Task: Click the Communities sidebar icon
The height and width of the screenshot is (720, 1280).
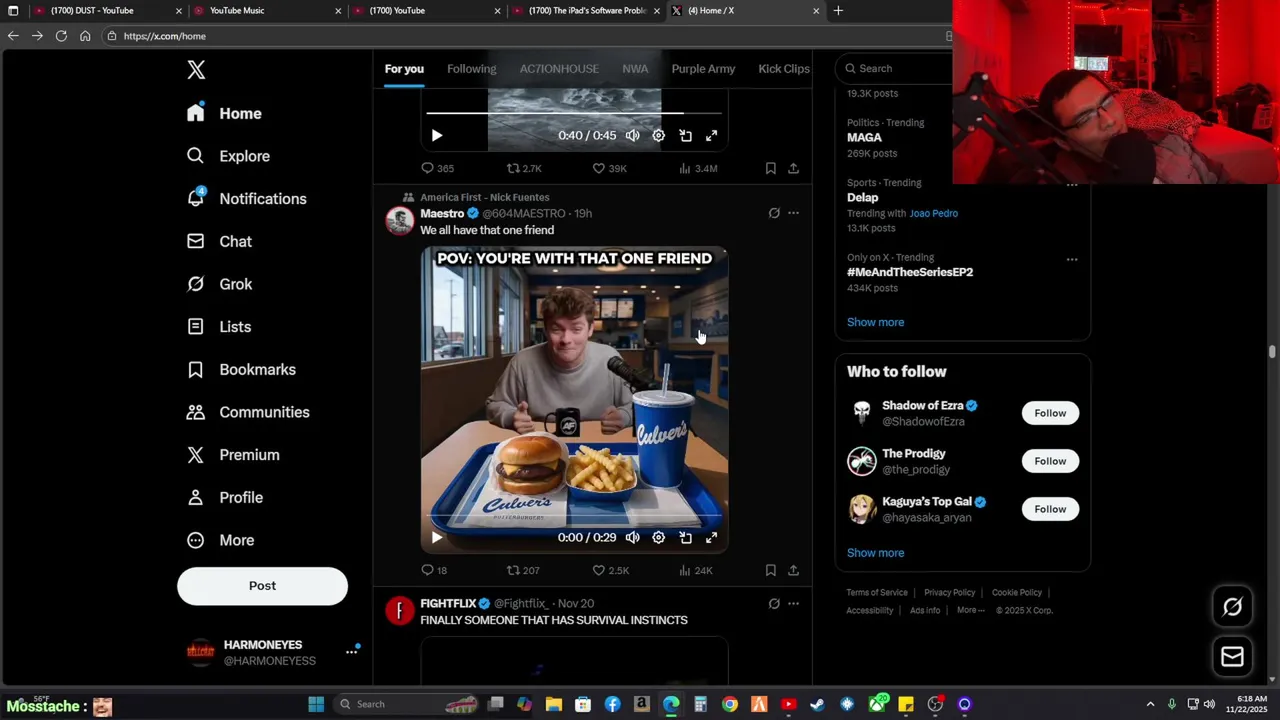Action: [196, 412]
